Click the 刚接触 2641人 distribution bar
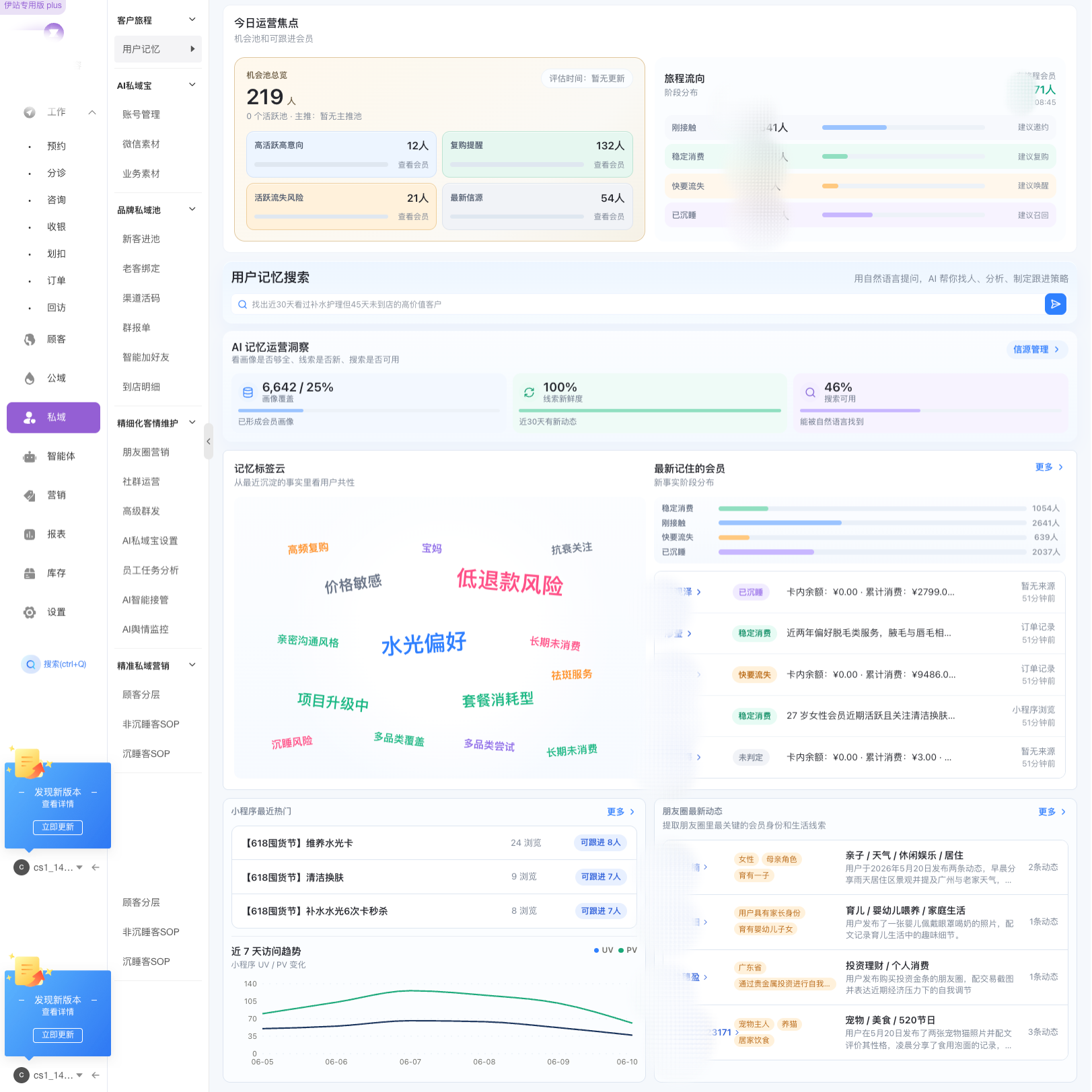 [x=872, y=523]
